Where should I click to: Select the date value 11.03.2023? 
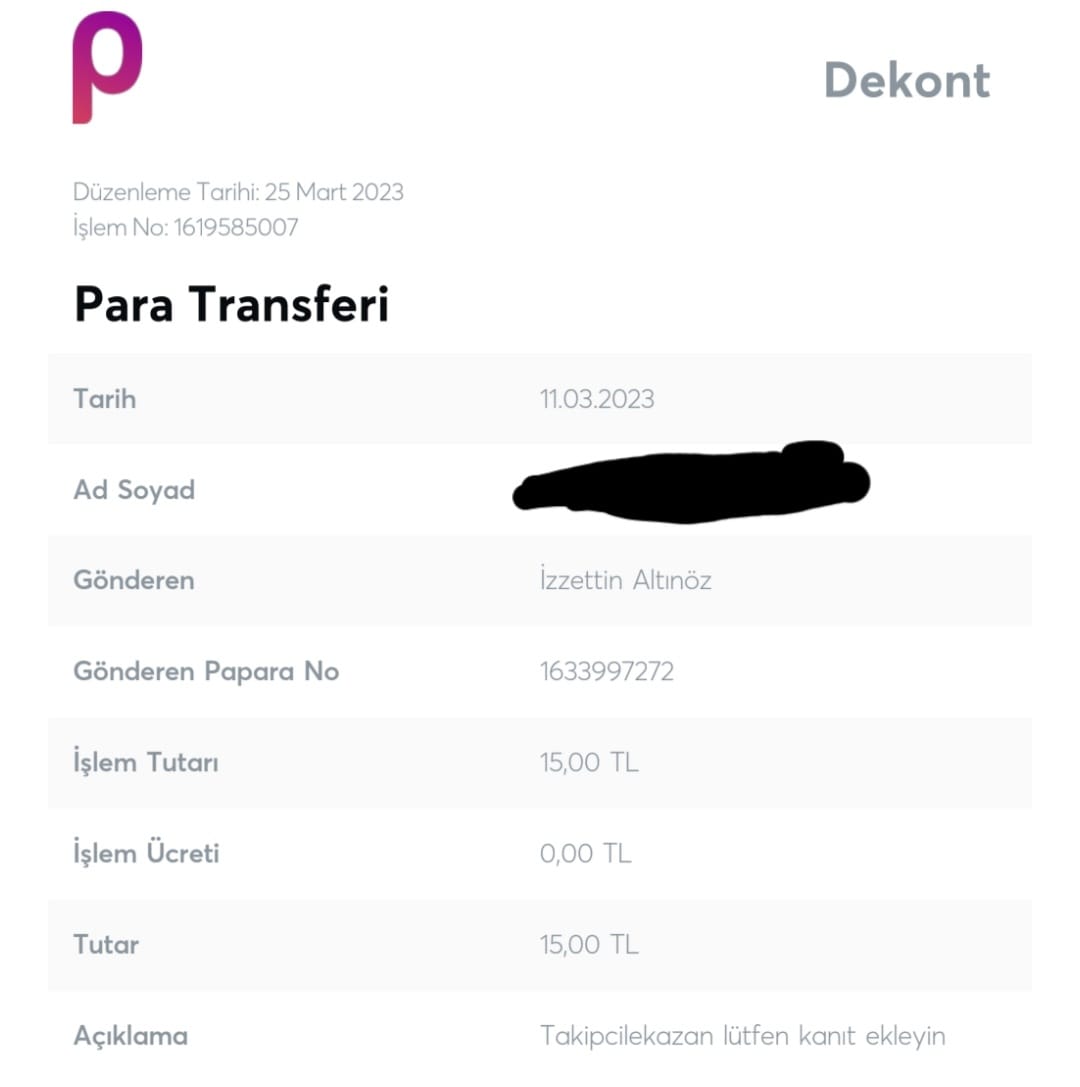pos(597,399)
